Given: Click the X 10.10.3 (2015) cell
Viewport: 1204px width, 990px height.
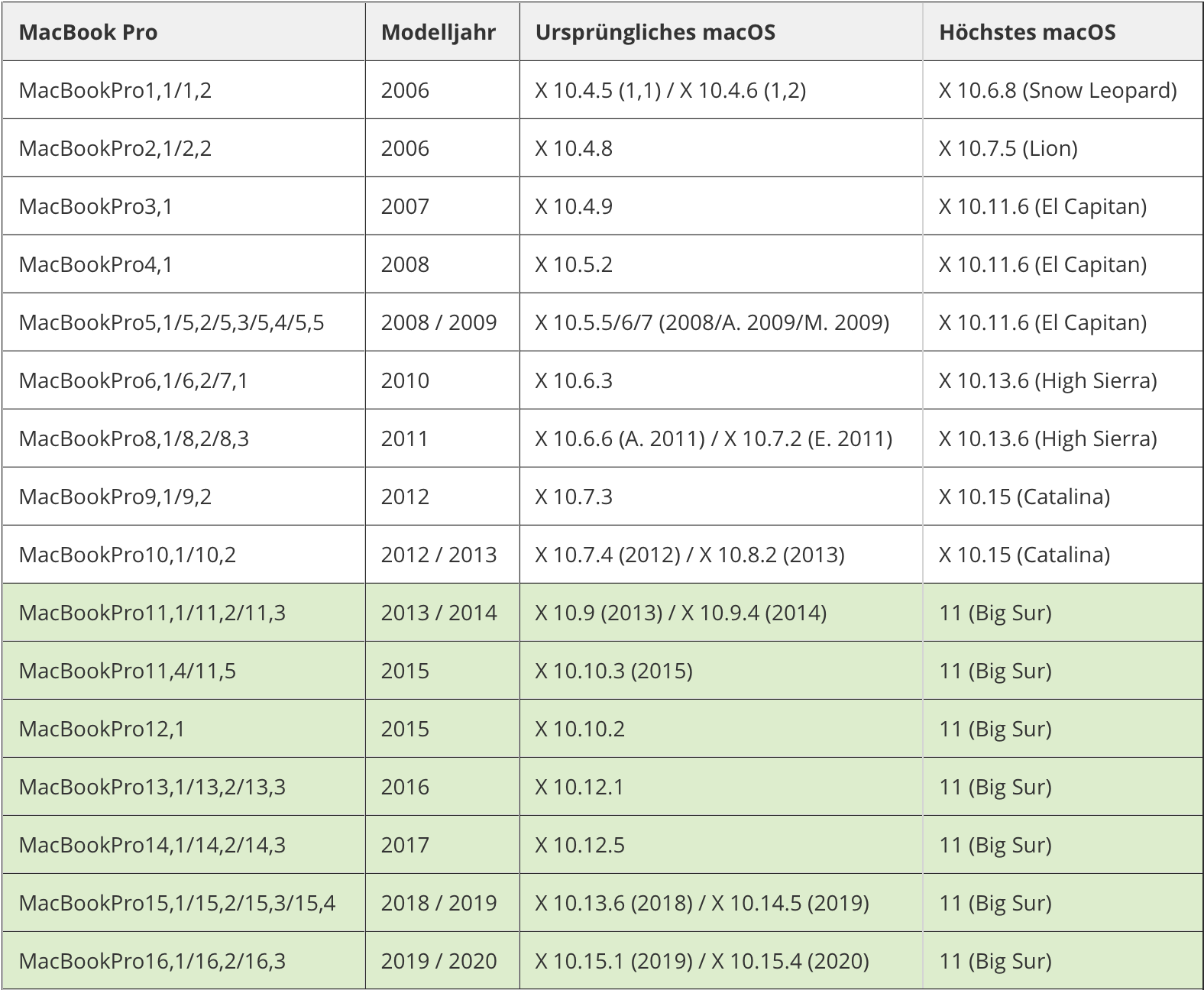Looking at the screenshot, I should [x=613, y=671].
